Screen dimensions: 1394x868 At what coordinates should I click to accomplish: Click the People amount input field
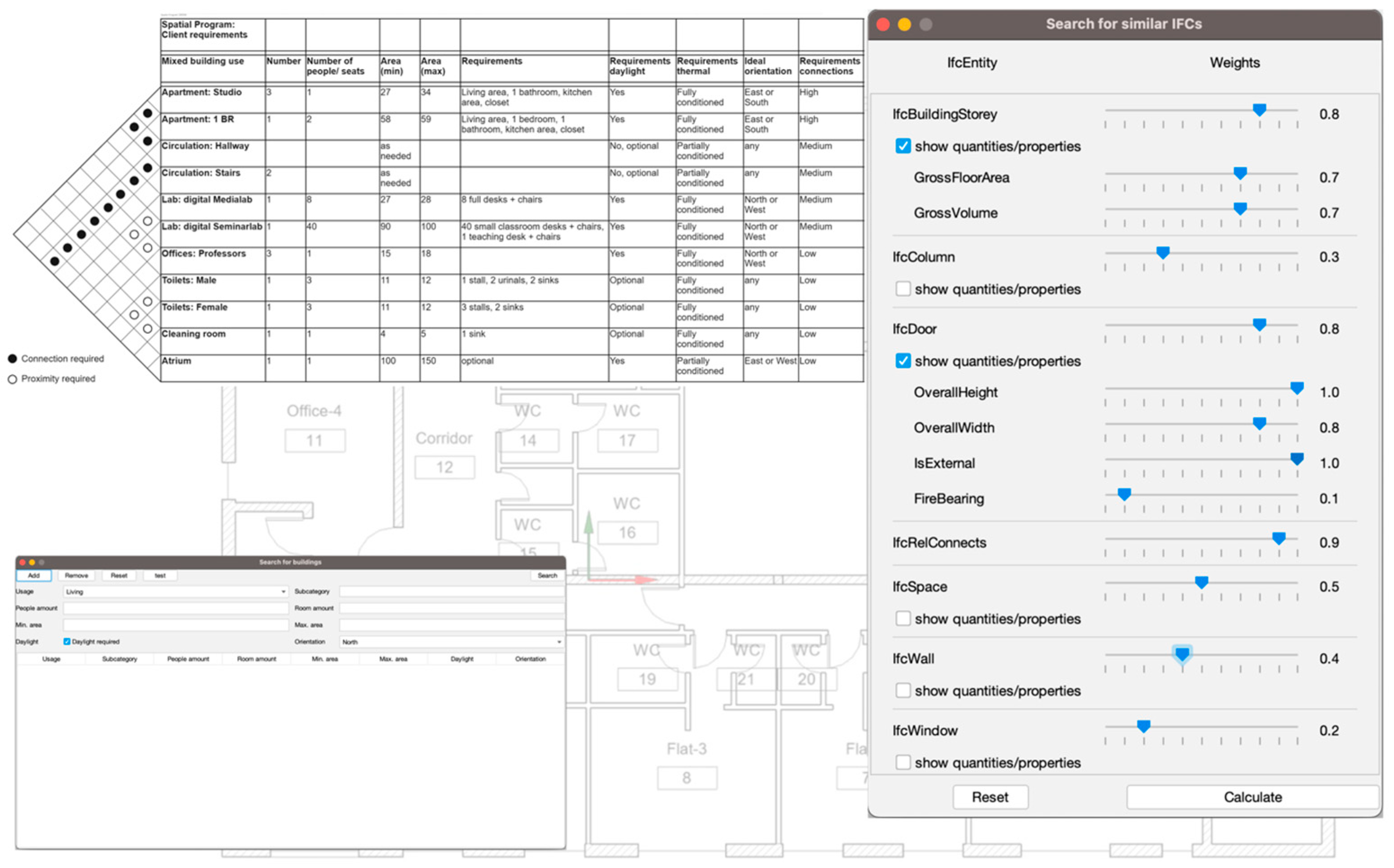(176, 608)
